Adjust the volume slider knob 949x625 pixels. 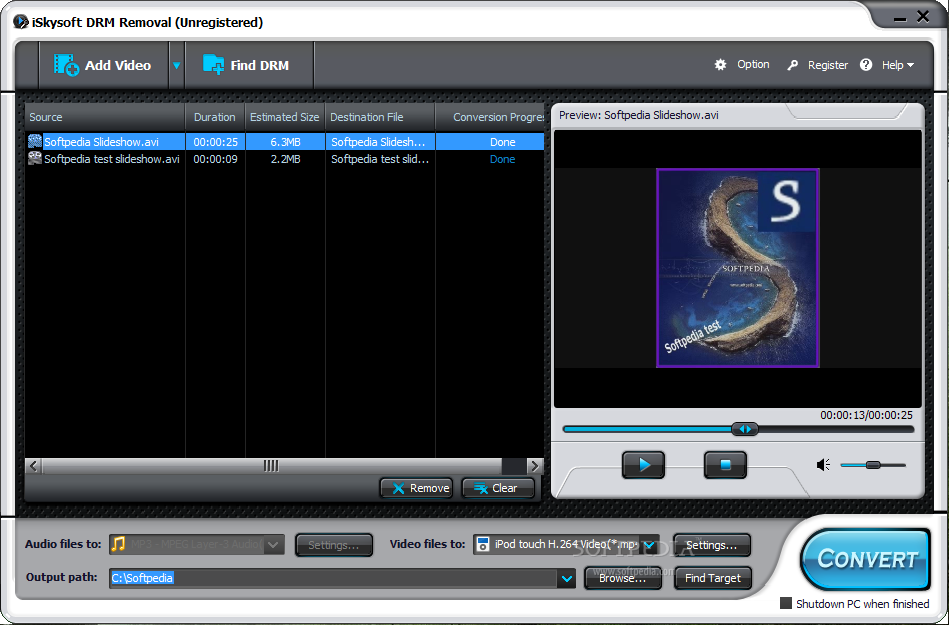tap(873, 465)
